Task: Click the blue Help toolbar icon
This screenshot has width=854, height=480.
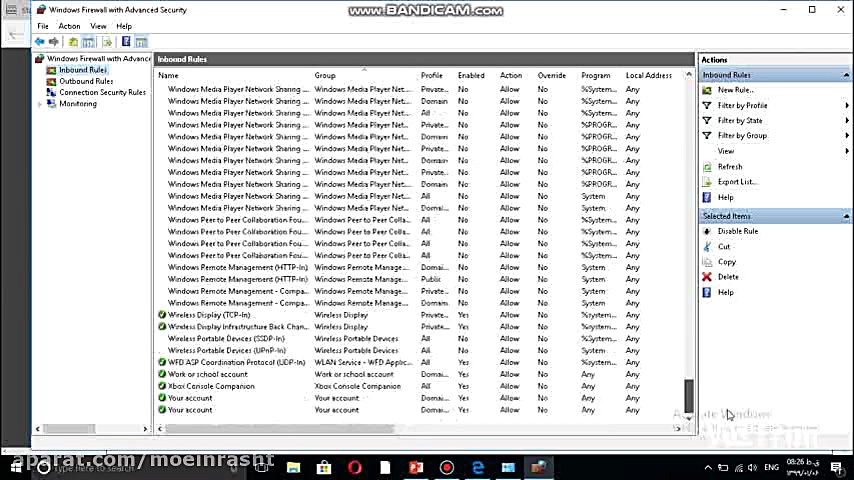Action: coord(126,42)
